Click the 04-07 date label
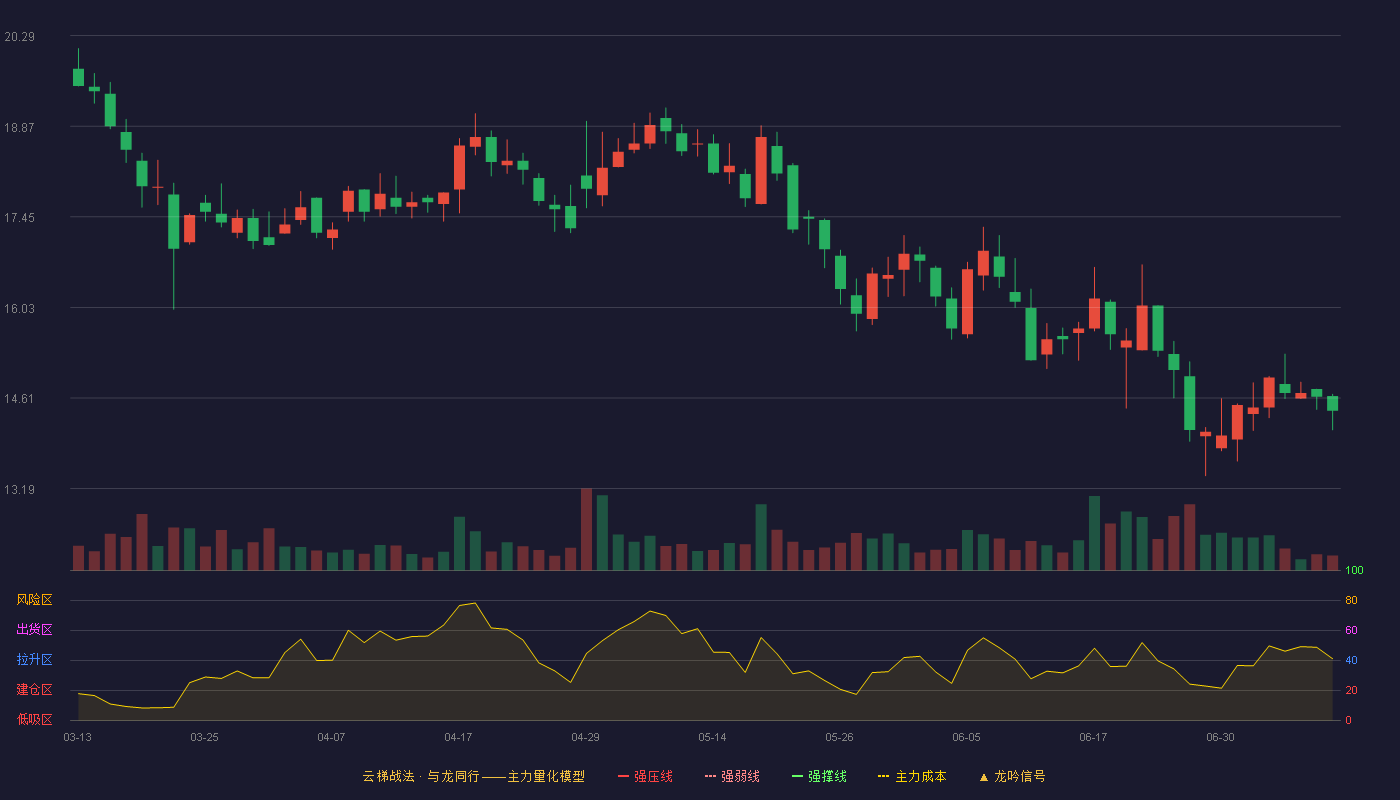The width and height of the screenshot is (1400, 800). coord(331,737)
